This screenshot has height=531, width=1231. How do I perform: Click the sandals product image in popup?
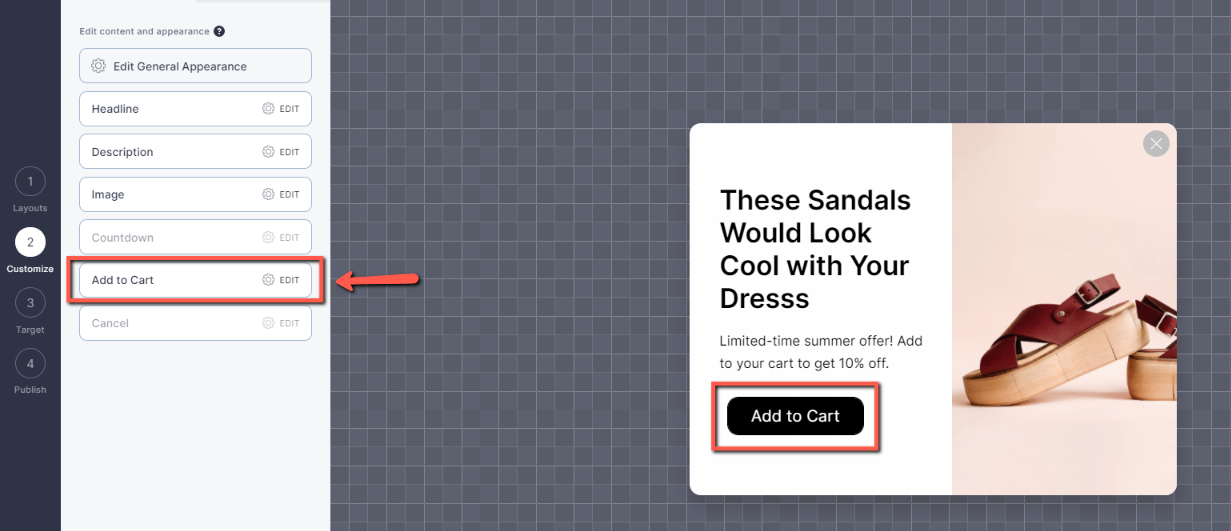coord(1064,309)
